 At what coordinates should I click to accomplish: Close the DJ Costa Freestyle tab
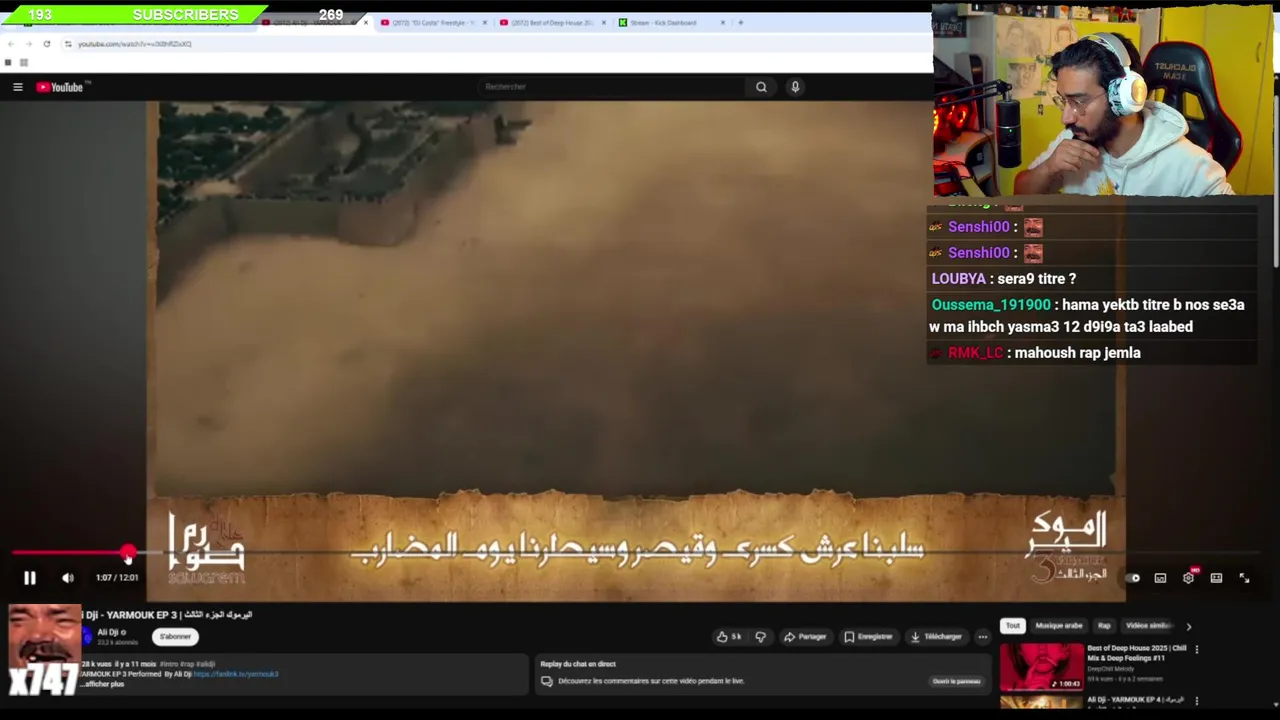[484, 23]
